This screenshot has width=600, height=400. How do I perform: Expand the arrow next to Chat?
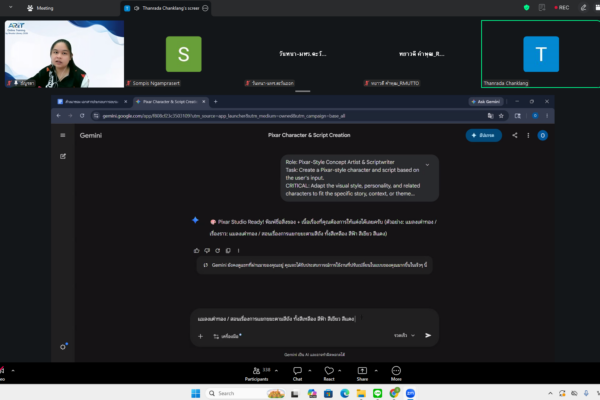pyautogui.click(x=310, y=371)
